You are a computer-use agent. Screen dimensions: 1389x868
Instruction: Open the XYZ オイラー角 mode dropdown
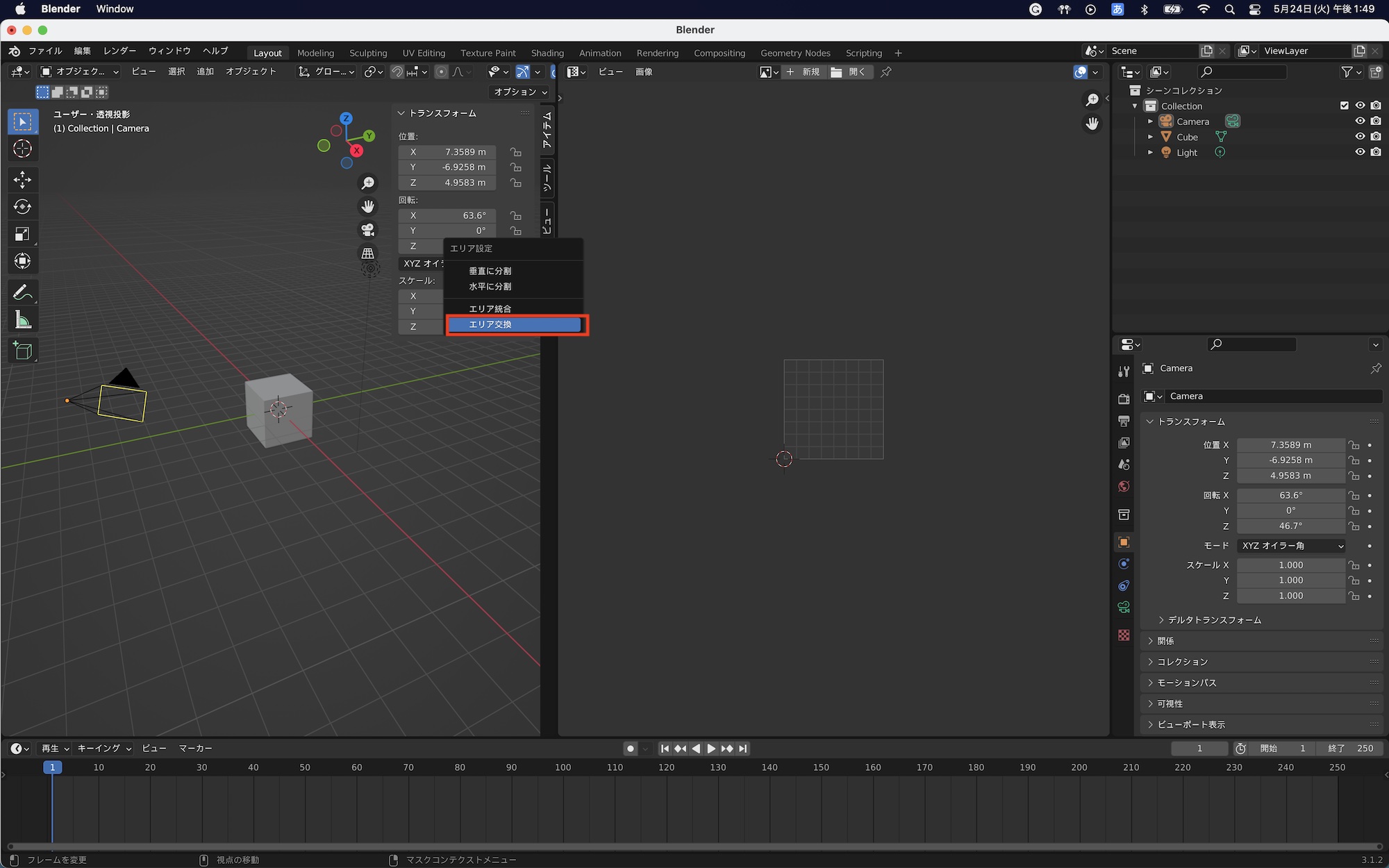[x=1292, y=546]
